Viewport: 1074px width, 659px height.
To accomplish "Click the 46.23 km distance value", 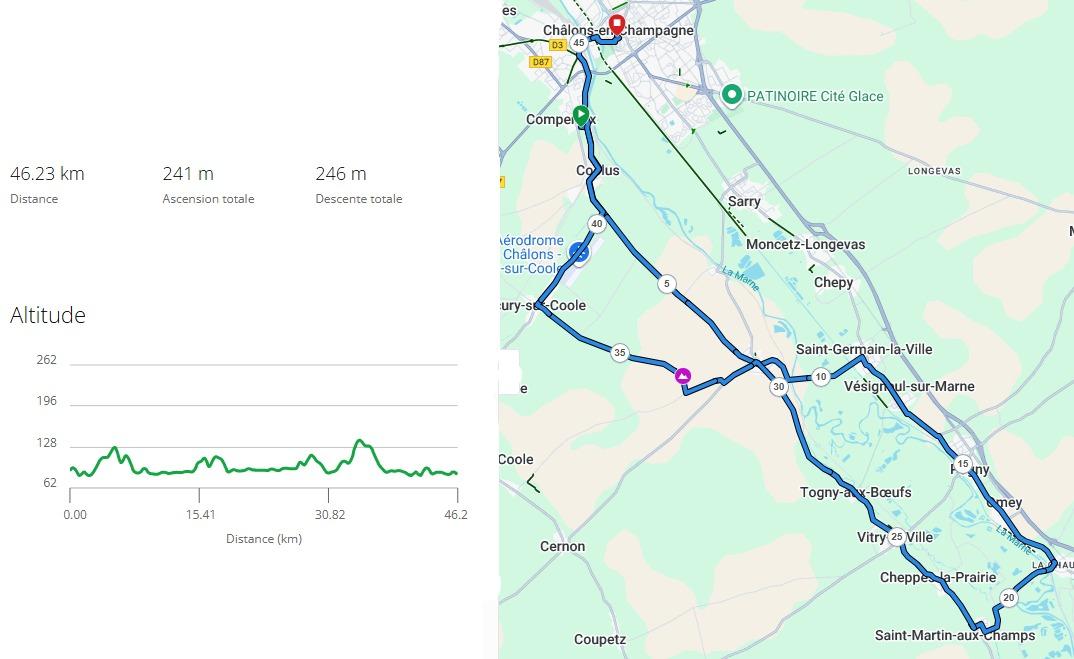I will [x=47, y=174].
